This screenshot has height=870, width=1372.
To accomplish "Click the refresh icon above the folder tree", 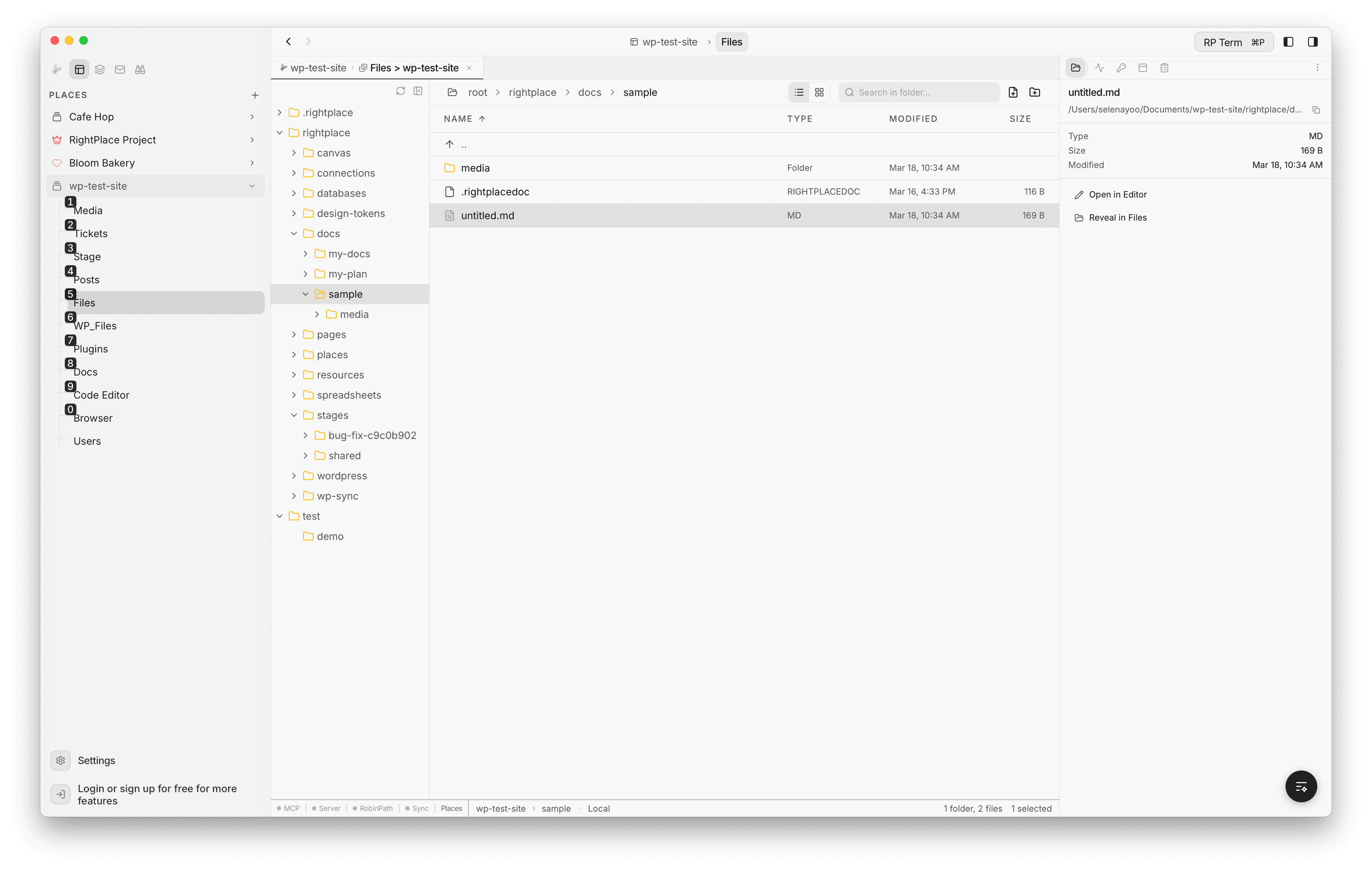I will (401, 91).
